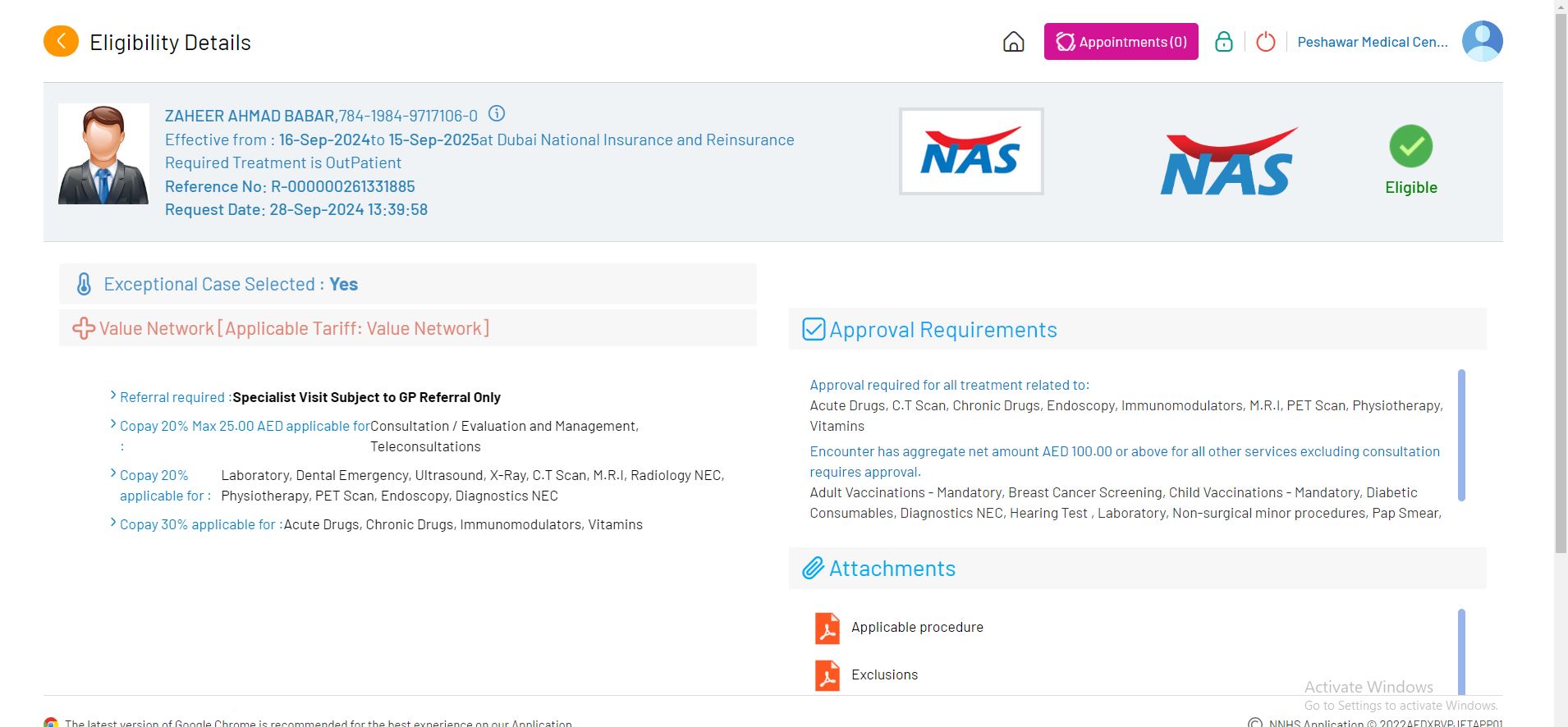Click the paperclip Attachments icon
The height and width of the screenshot is (727, 1568).
point(813,568)
